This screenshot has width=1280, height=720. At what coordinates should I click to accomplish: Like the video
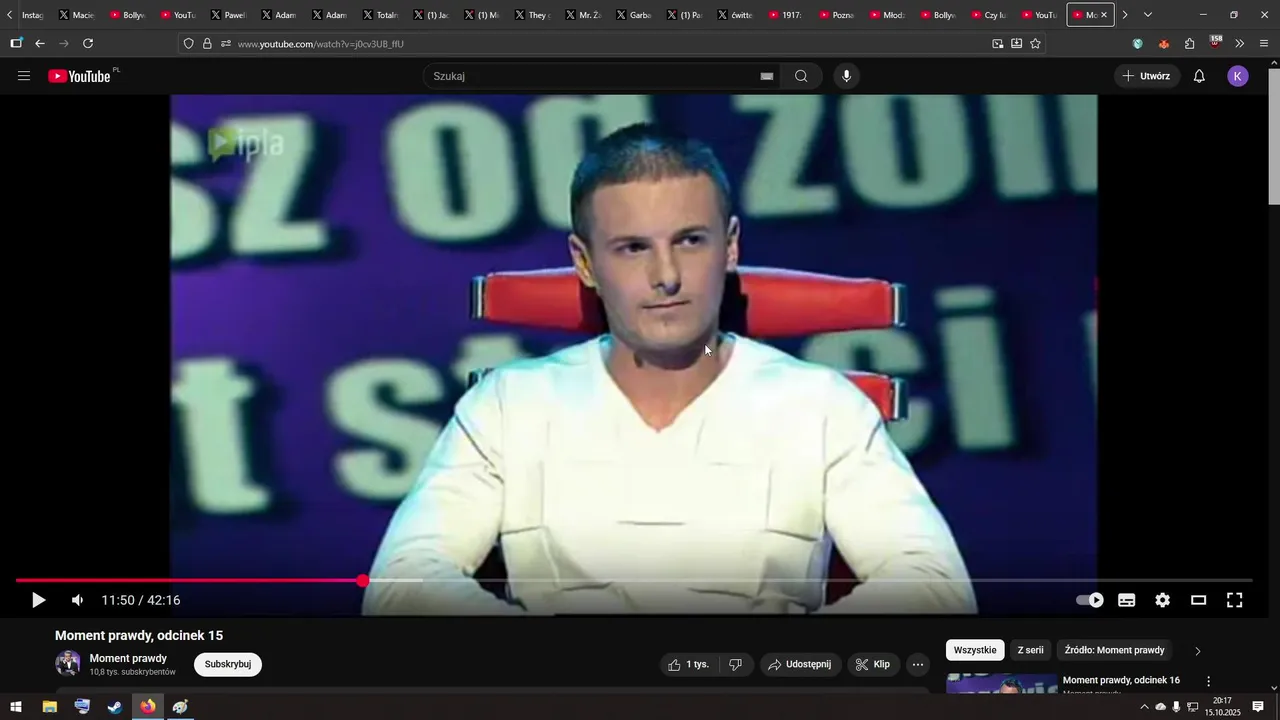(689, 664)
